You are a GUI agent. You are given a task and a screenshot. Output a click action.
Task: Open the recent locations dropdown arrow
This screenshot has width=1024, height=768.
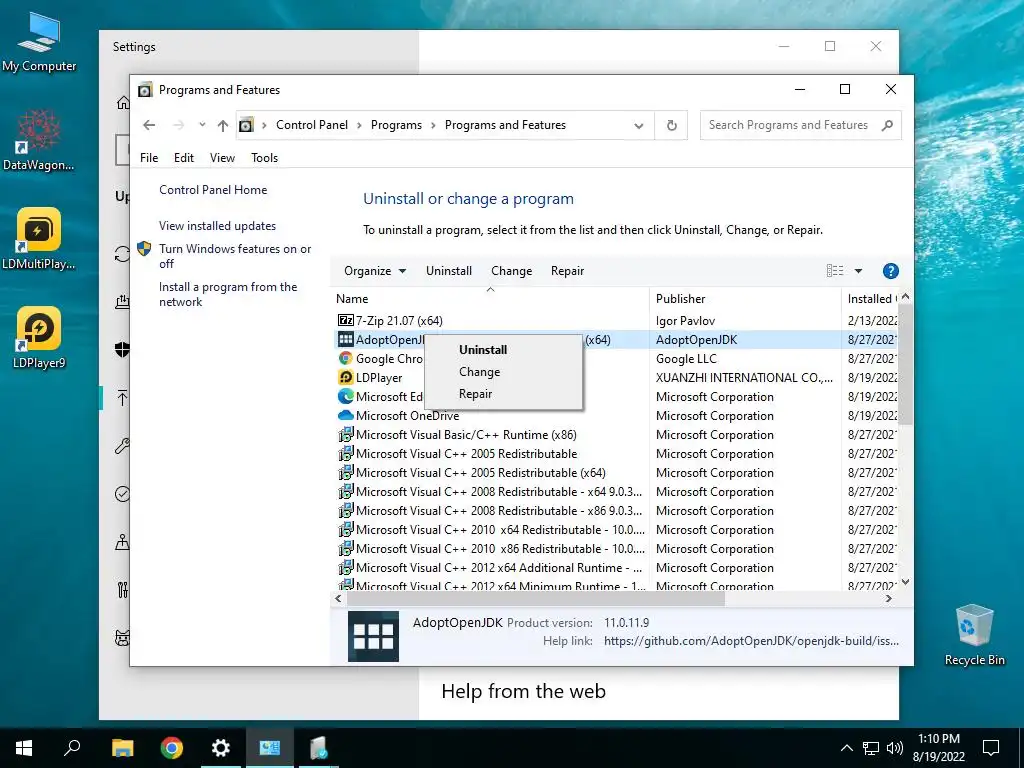202,125
